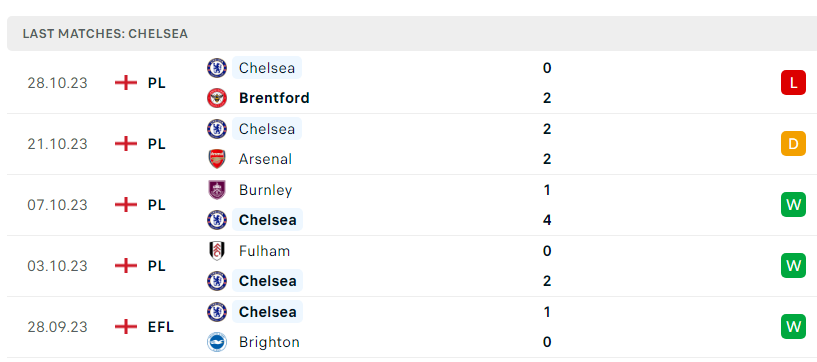Click the Arsenal club crest

[217, 159]
